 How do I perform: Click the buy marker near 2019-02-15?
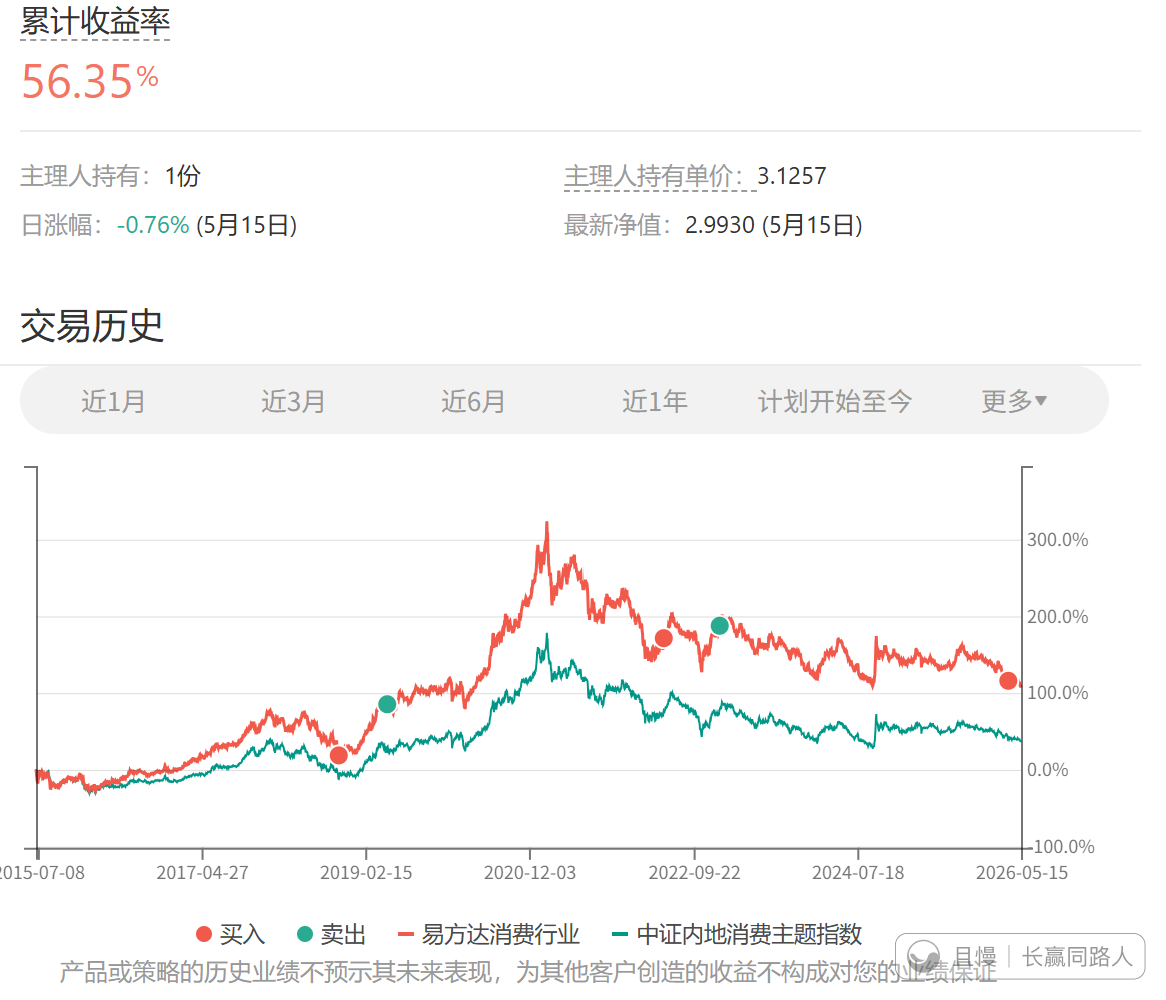click(x=338, y=755)
